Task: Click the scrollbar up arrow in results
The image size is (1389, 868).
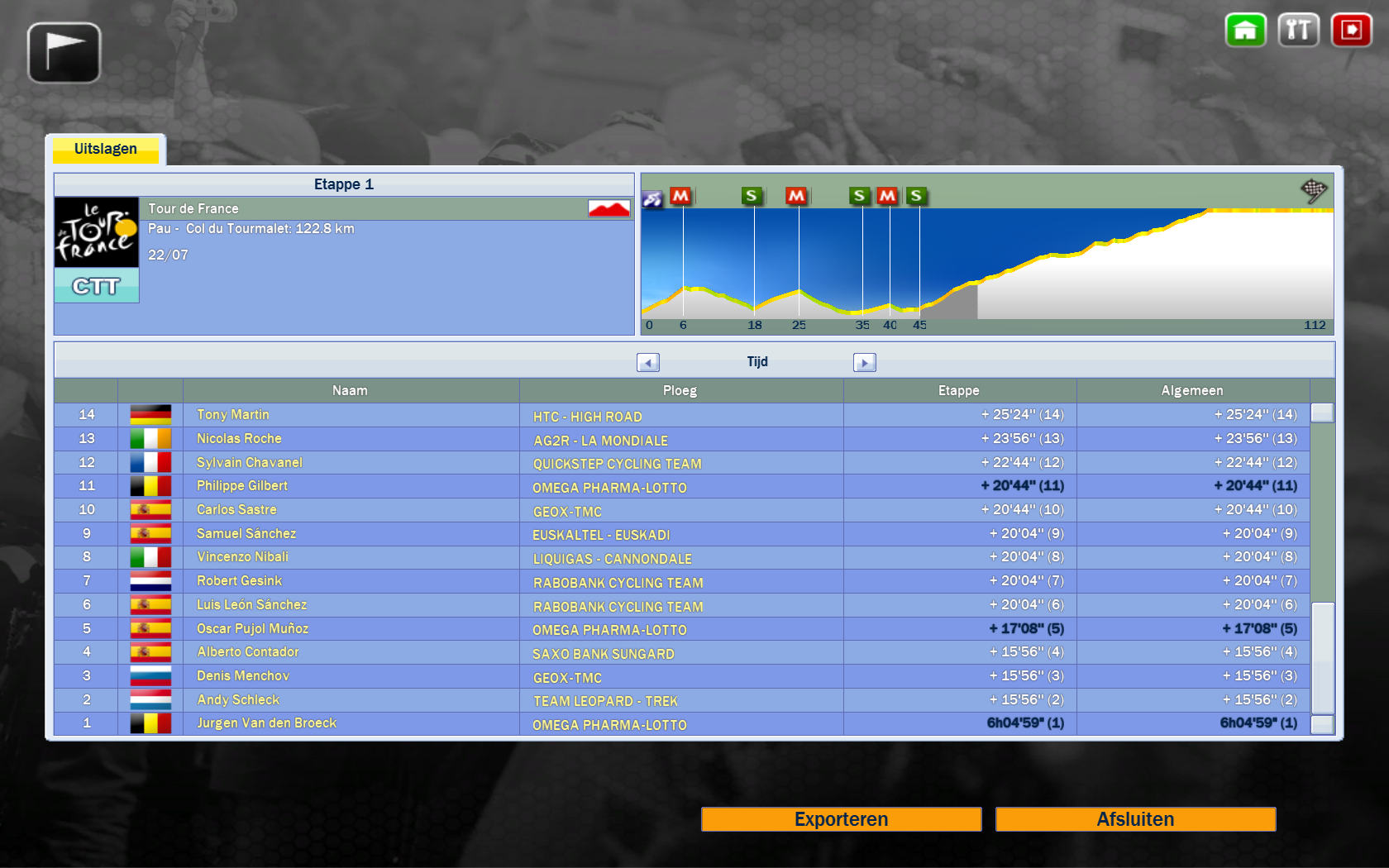Action: click(x=1323, y=413)
